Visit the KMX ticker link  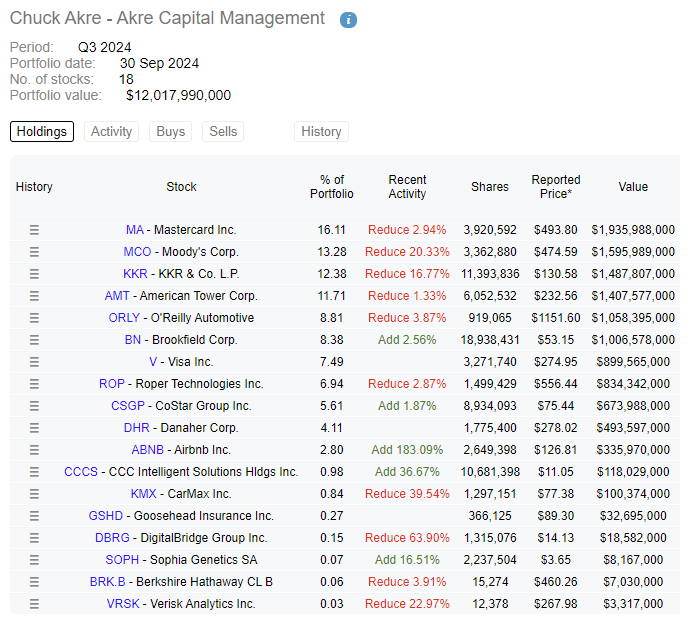pos(144,494)
